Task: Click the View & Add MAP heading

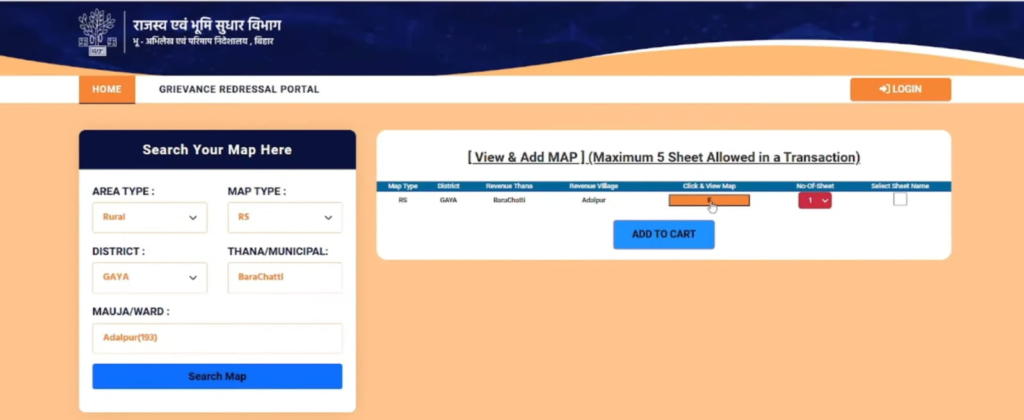Action: click(x=663, y=157)
